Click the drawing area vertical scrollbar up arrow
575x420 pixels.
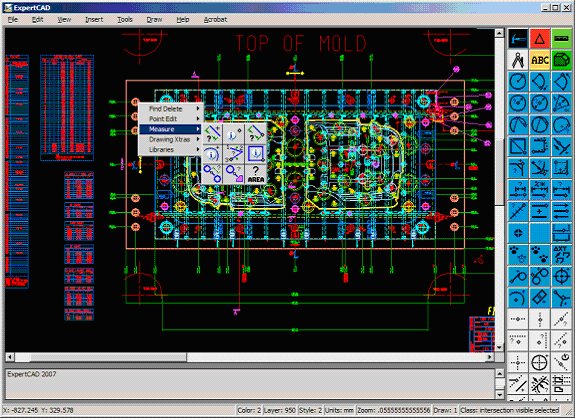pyautogui.click(x=499, y=33)
